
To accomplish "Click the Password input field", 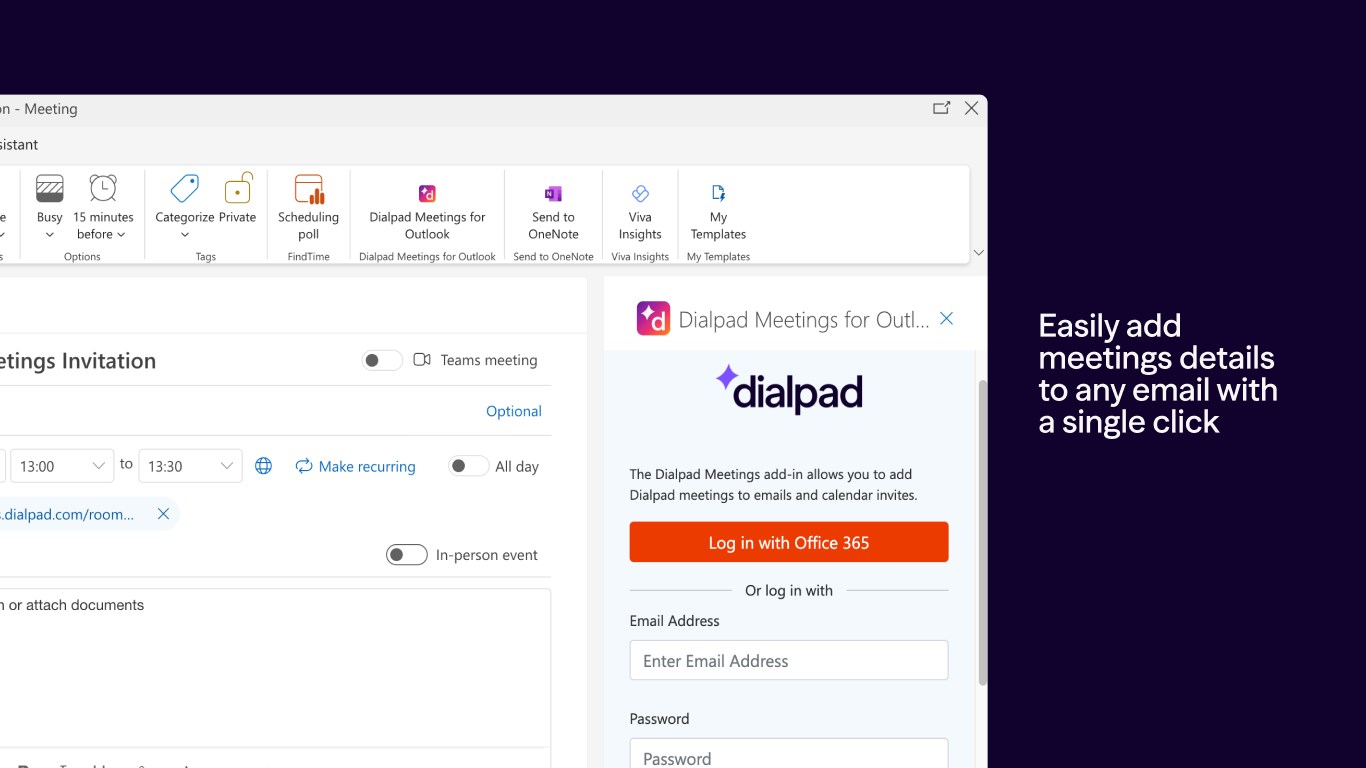I will point(789,754).
